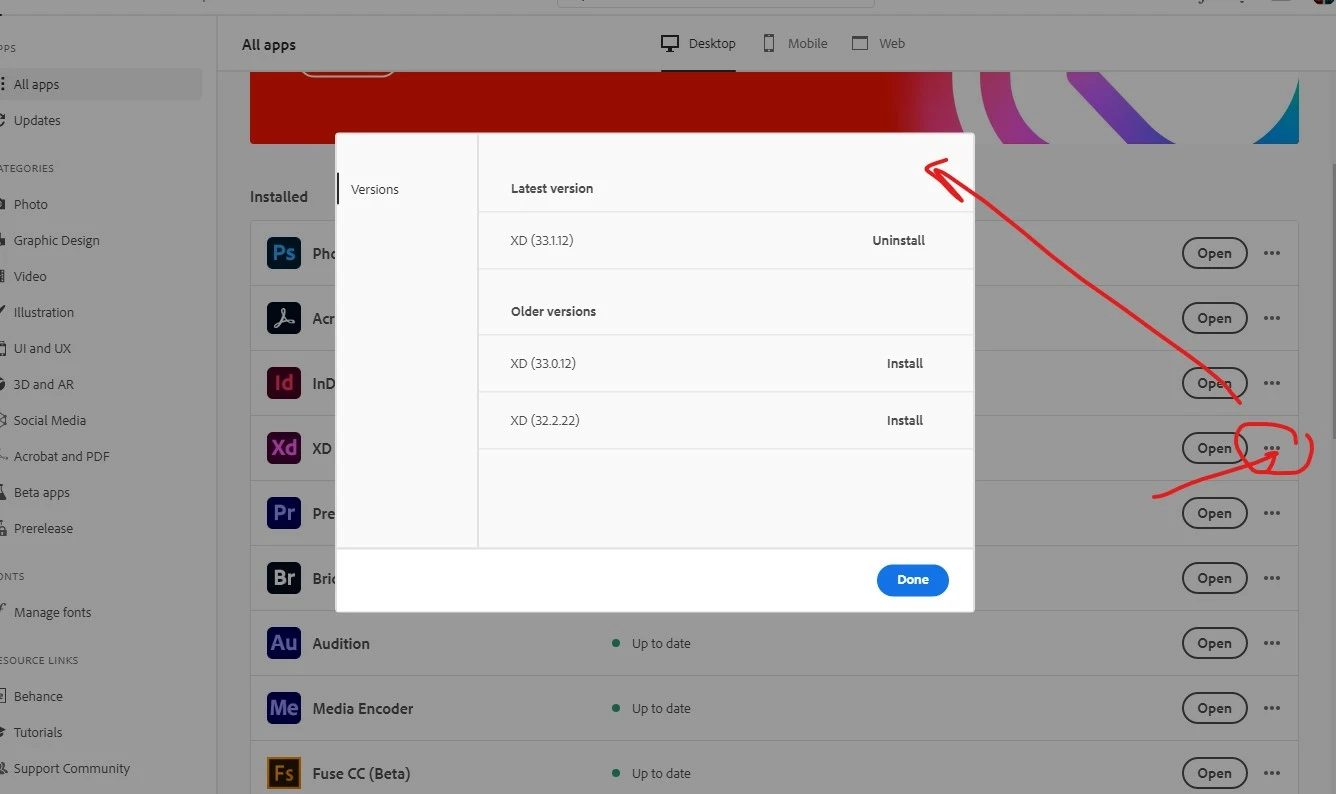Open XD with its Open button

1214,448
